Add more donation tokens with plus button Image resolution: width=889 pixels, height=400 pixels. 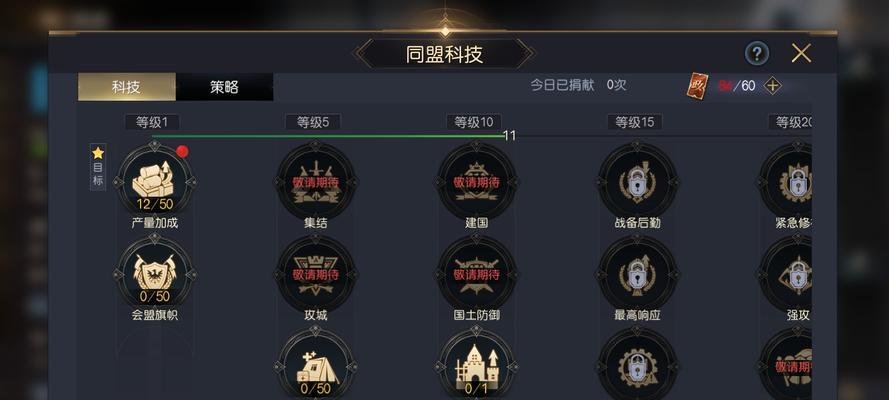[x=772, y=86]
